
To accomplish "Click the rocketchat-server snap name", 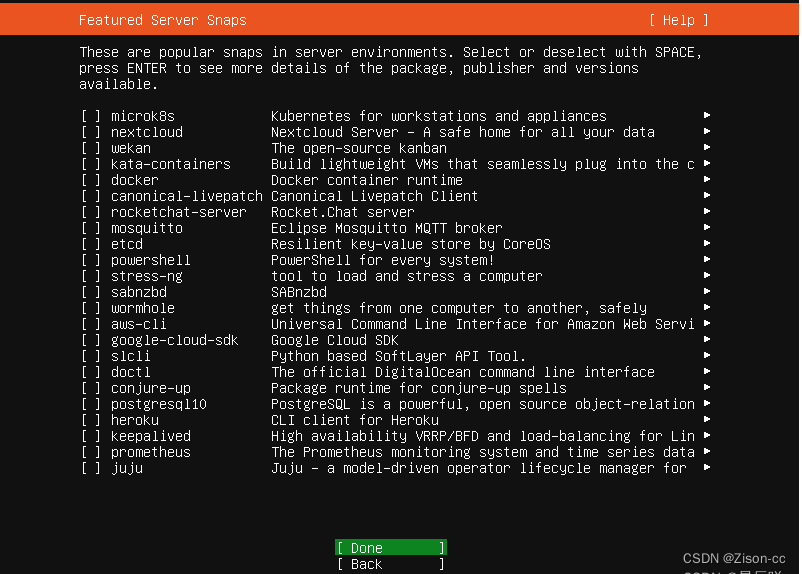I will tap(179, 212).
